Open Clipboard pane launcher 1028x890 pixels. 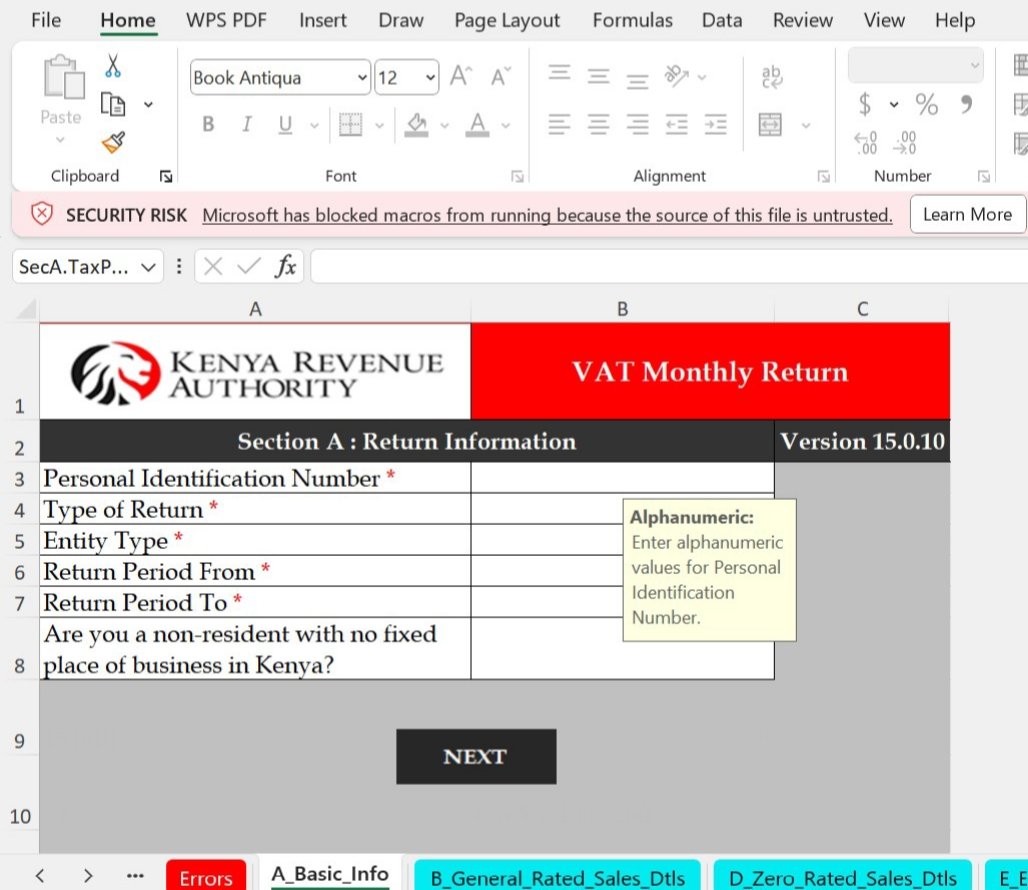point(166,176)
